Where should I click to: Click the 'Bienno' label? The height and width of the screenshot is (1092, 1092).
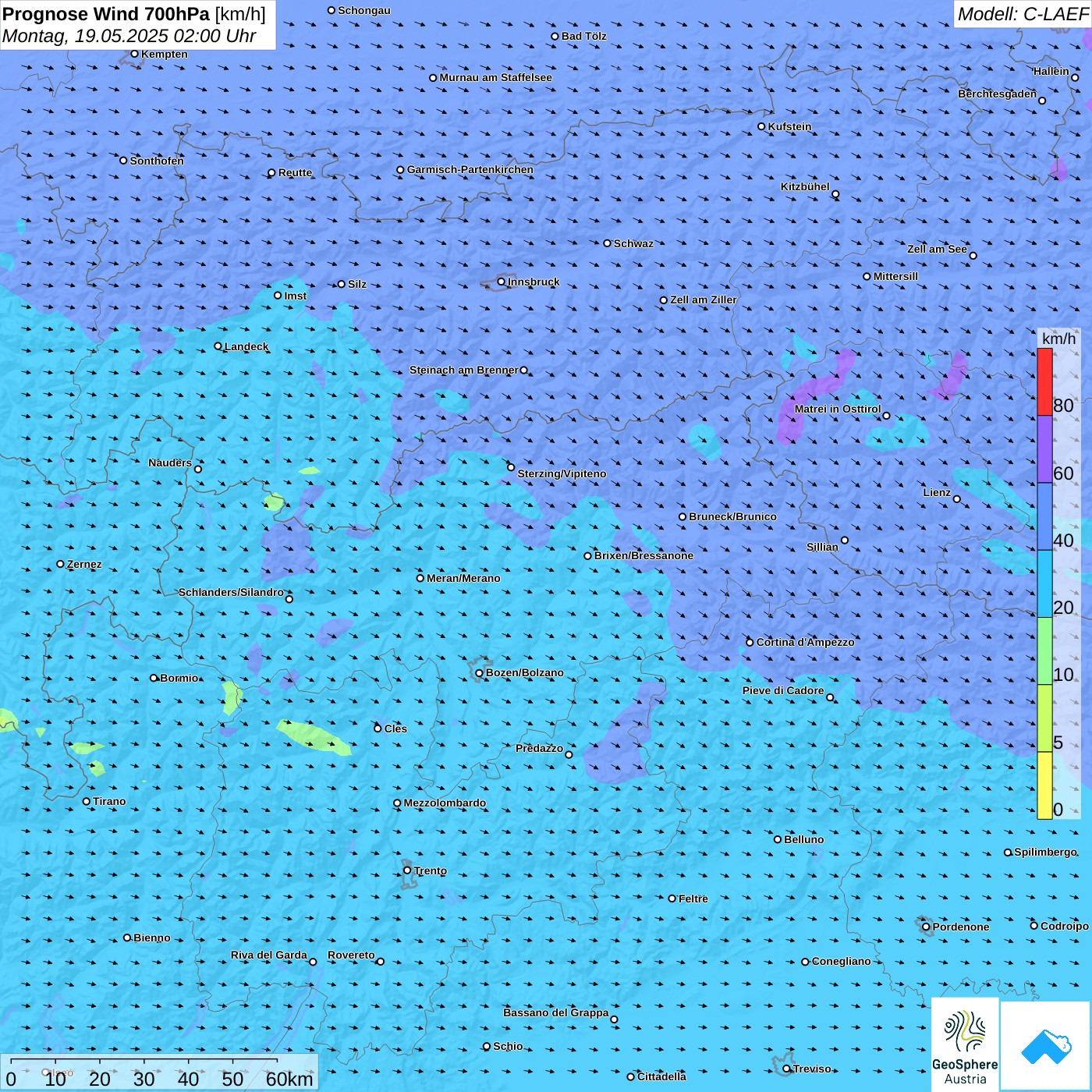[x=152, y=938]
